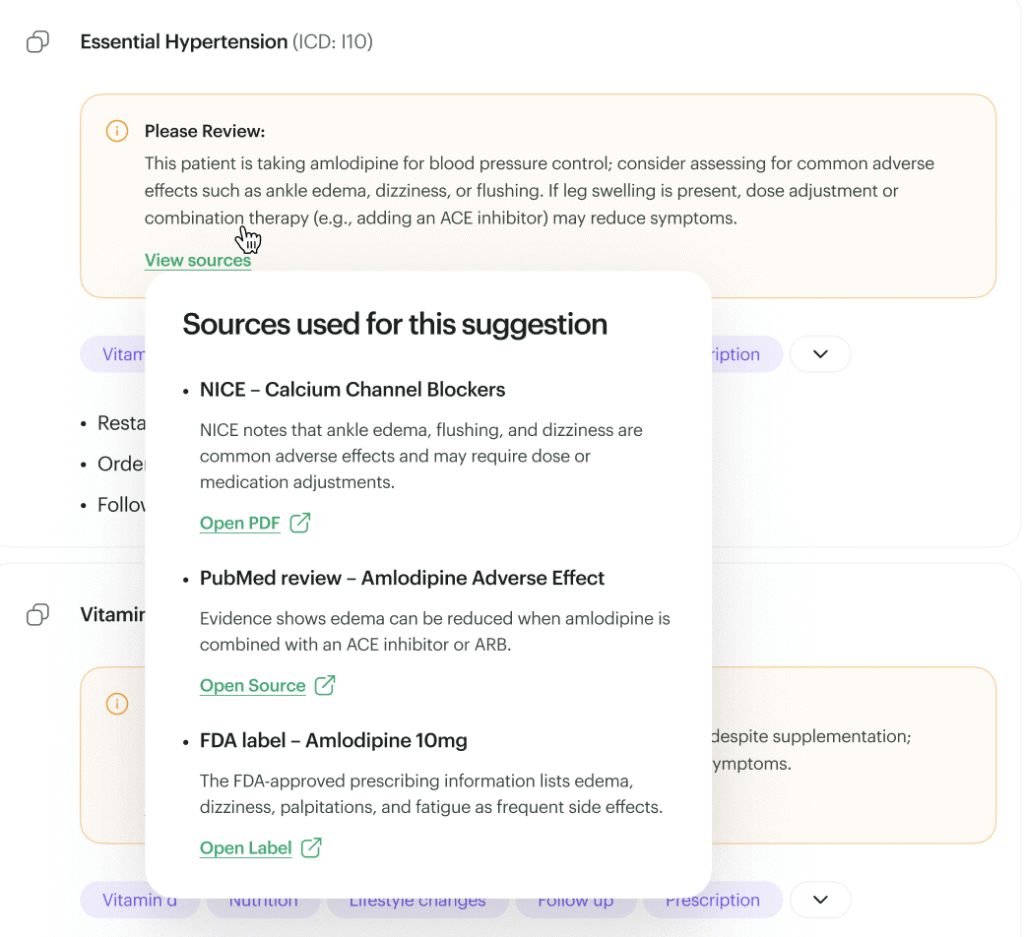Select the bottom Prescription tag chip
The image size is (1024, 937).
pyautogui.click(x=712, y=900)
